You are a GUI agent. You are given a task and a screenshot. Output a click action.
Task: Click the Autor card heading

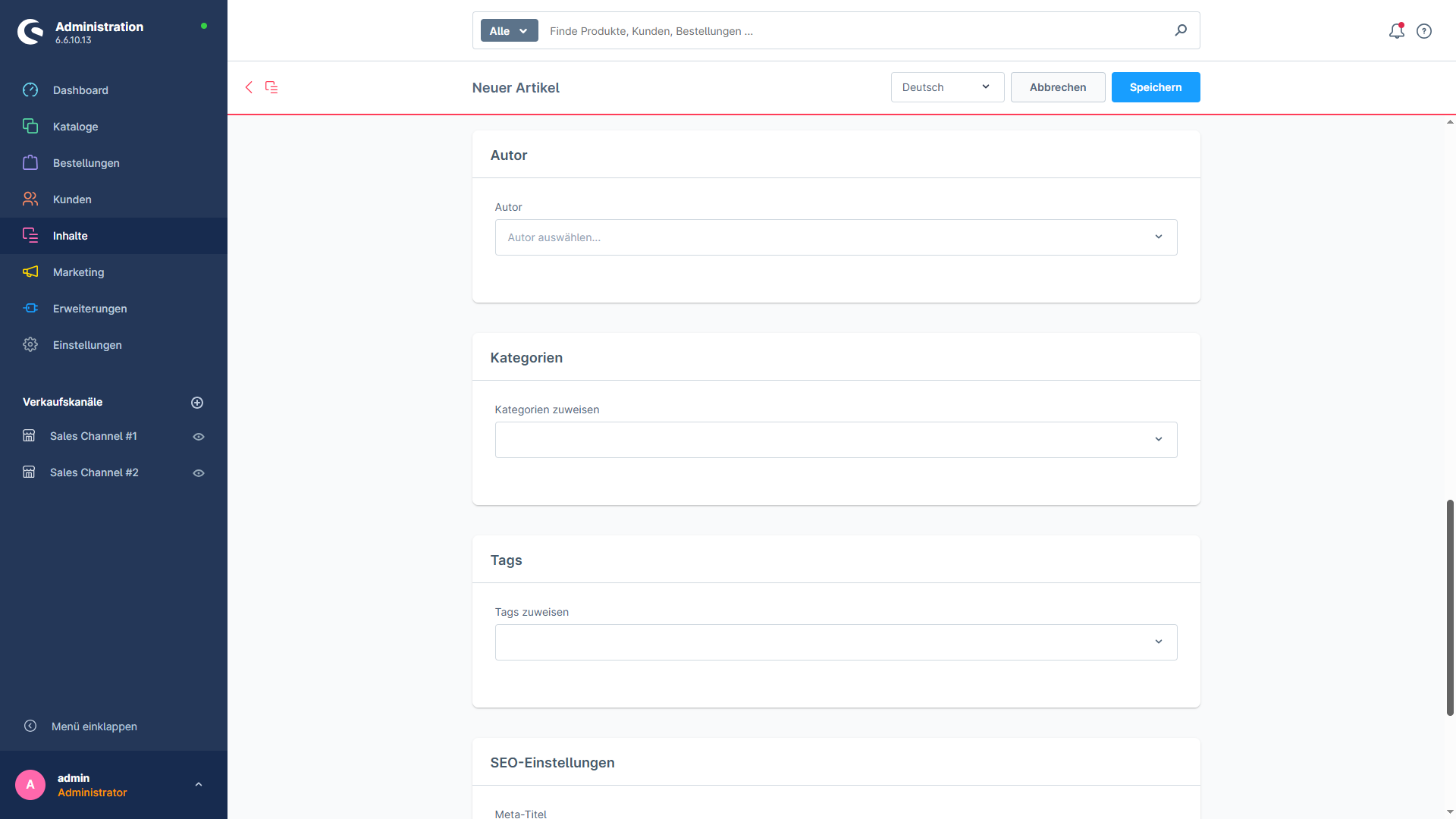point(508,155)
